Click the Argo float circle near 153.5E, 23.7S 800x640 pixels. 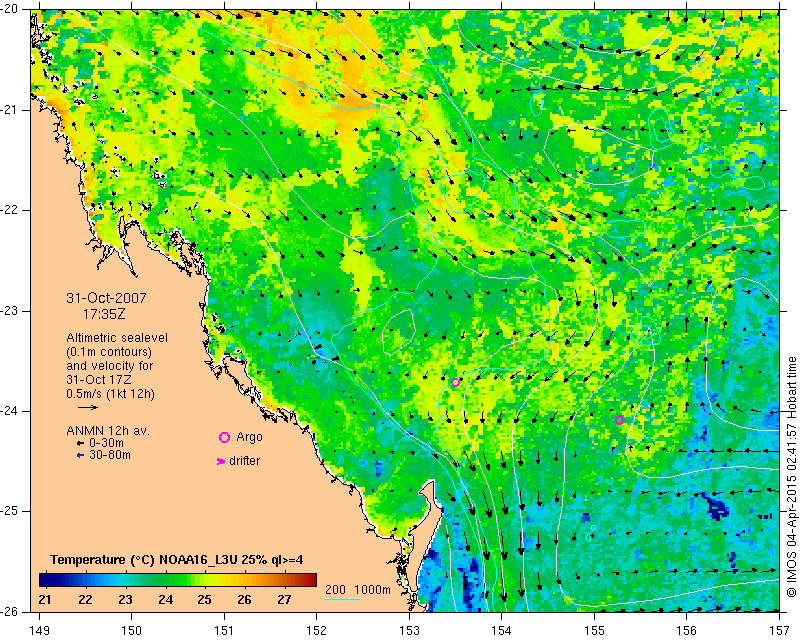tap(456, 382)
